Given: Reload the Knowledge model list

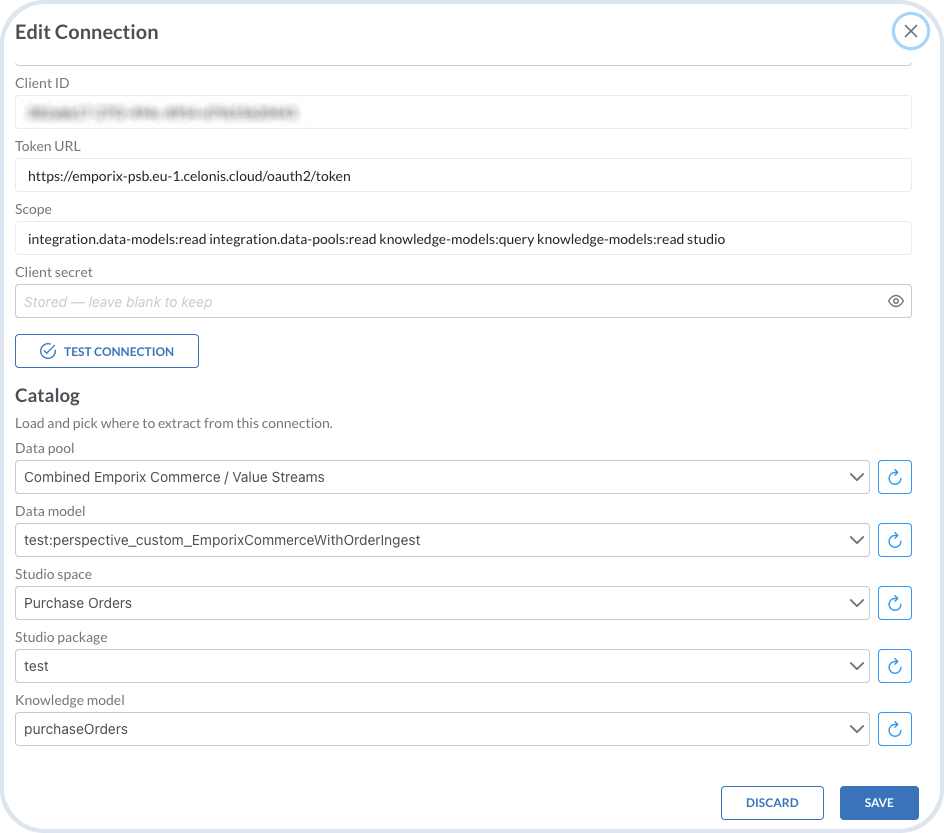Looking at the screenshot, I should coord(895,729).
